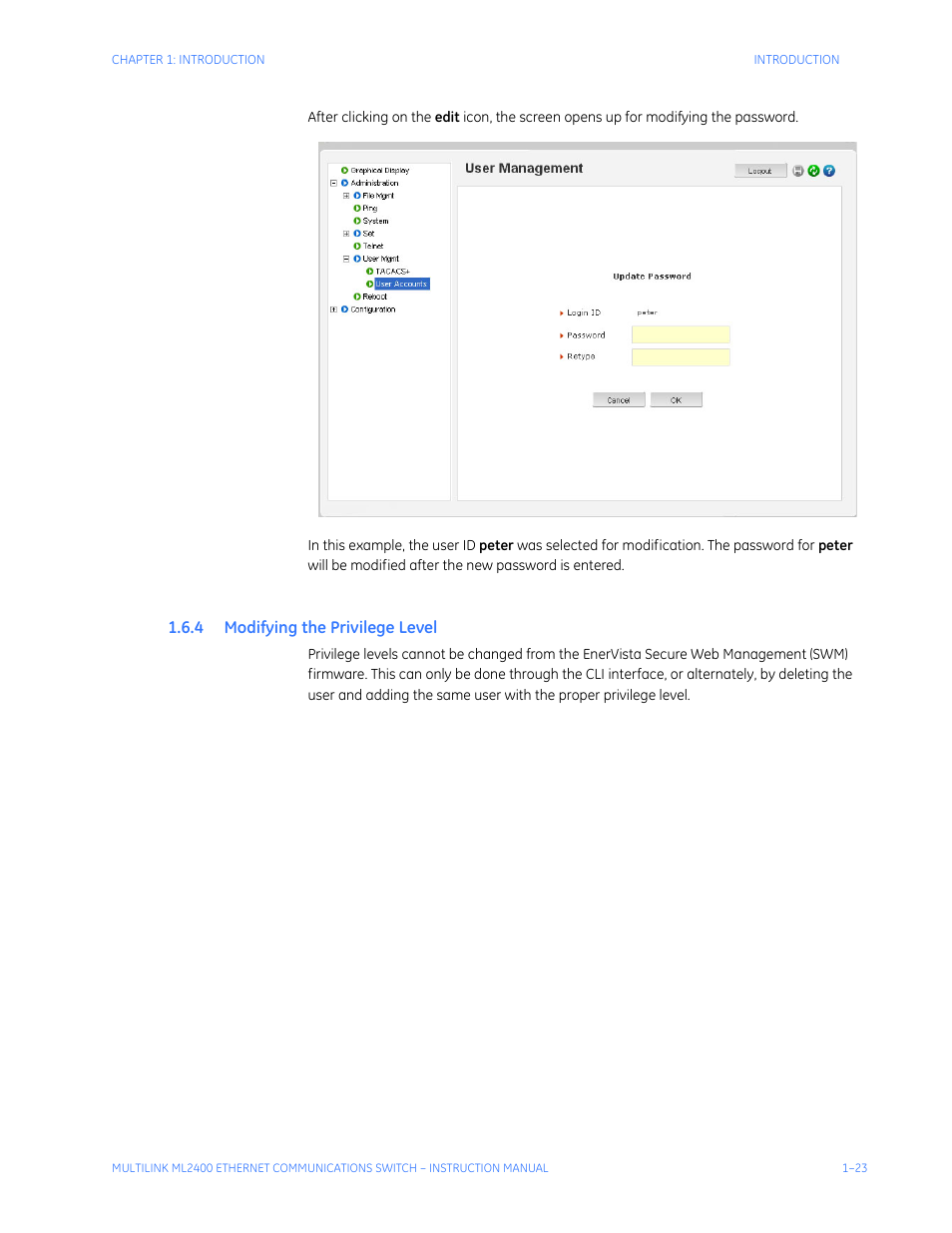The height and width of the screenshot is (1233, 952).
Task: Click the green icon beside Telnet
Action: 357,246
